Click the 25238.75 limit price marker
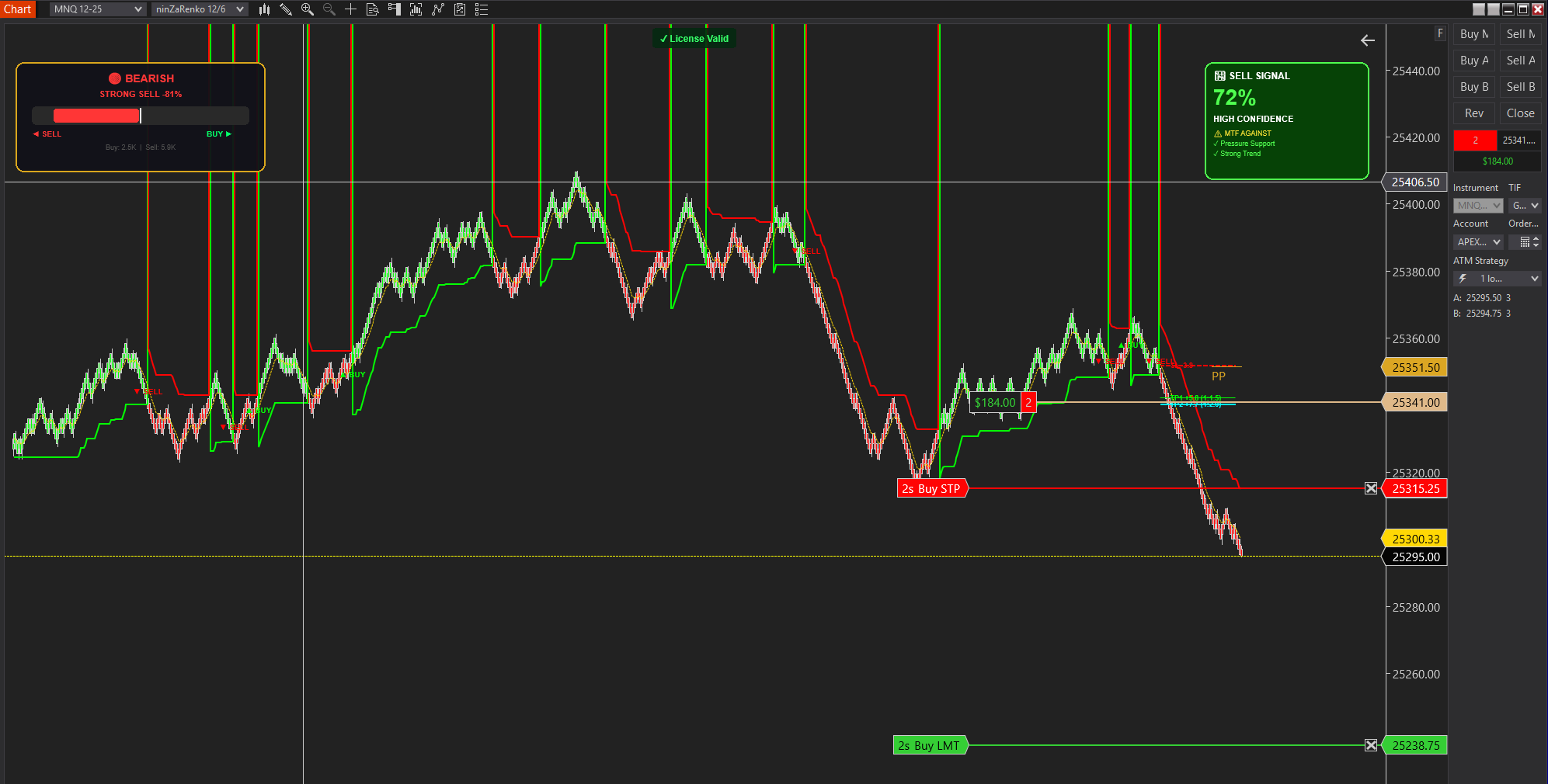1548x784 pixels. (1415, 745)
